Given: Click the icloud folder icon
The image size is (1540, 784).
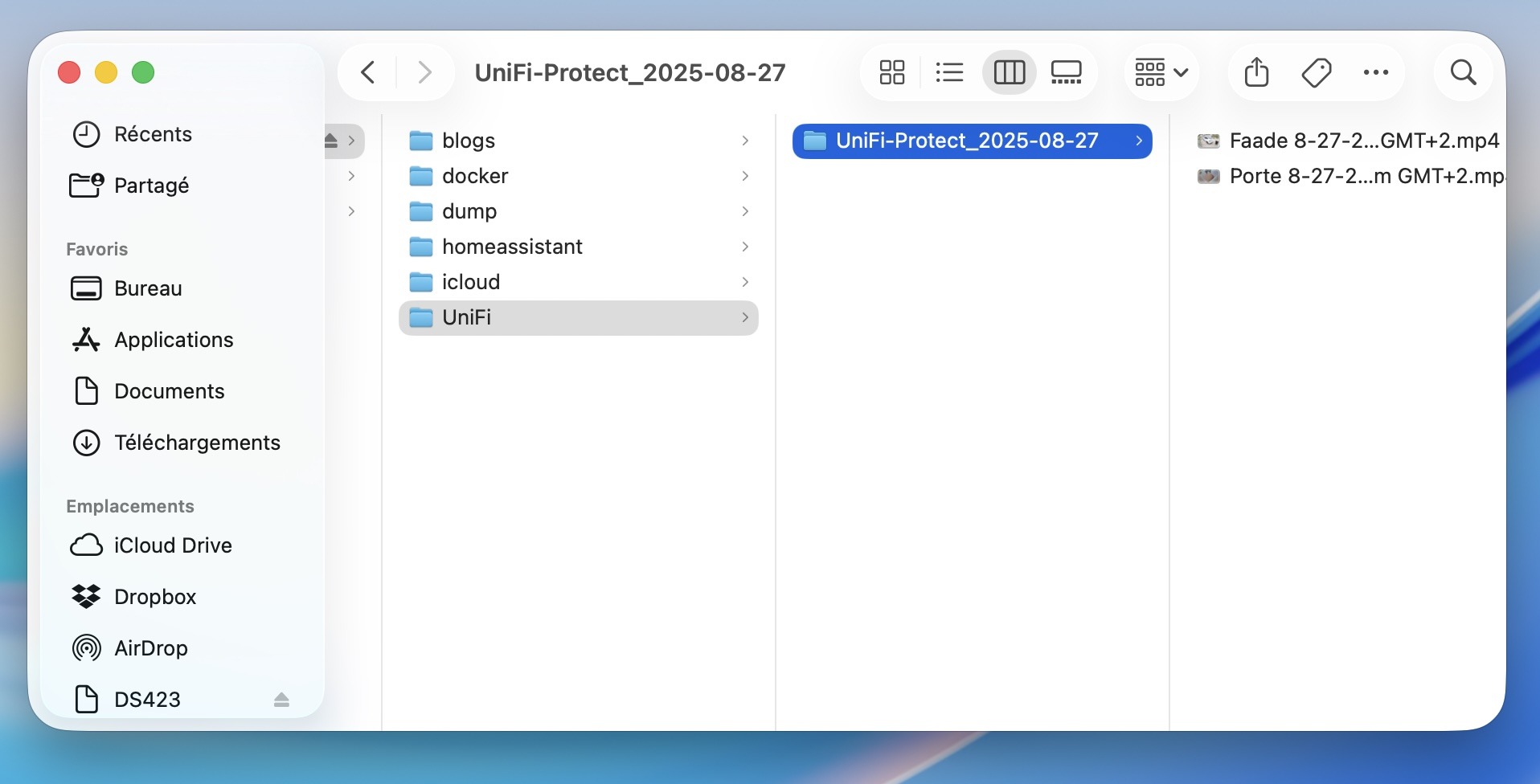Looking at the screenshot, I should [421, 282].
